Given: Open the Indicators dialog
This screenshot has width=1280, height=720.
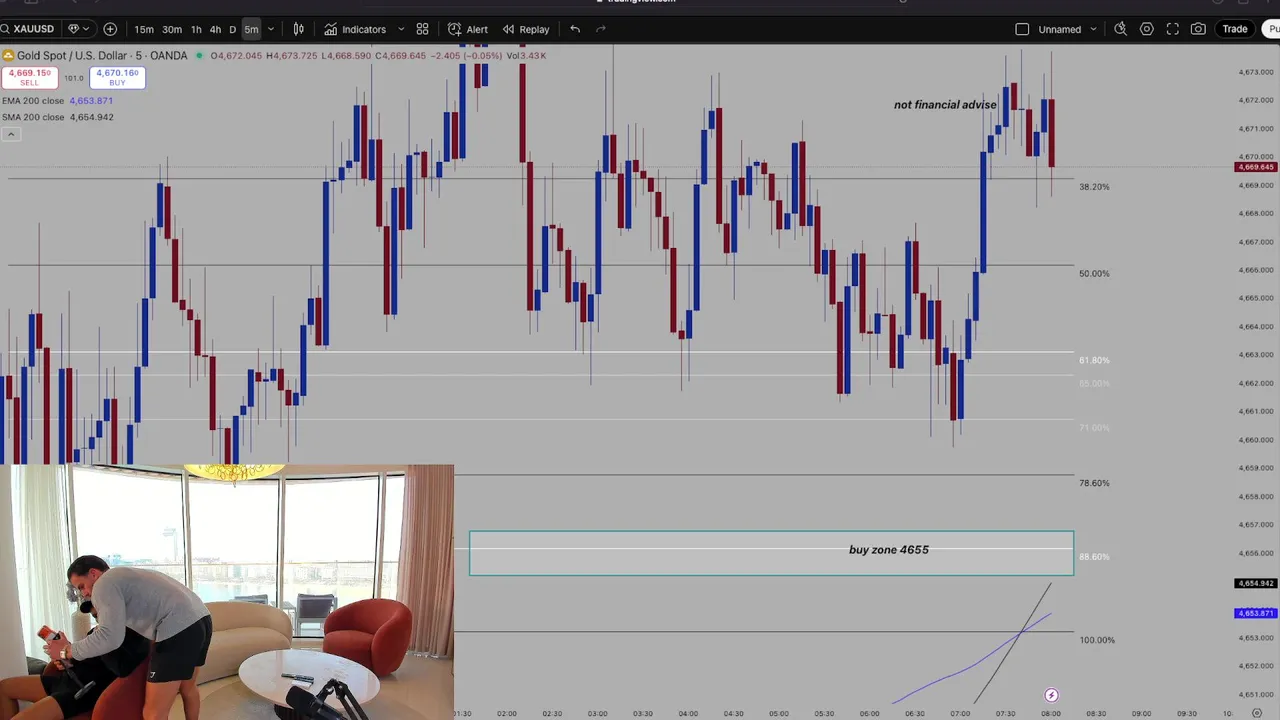Looking at the screenshot, I should 355,29.
